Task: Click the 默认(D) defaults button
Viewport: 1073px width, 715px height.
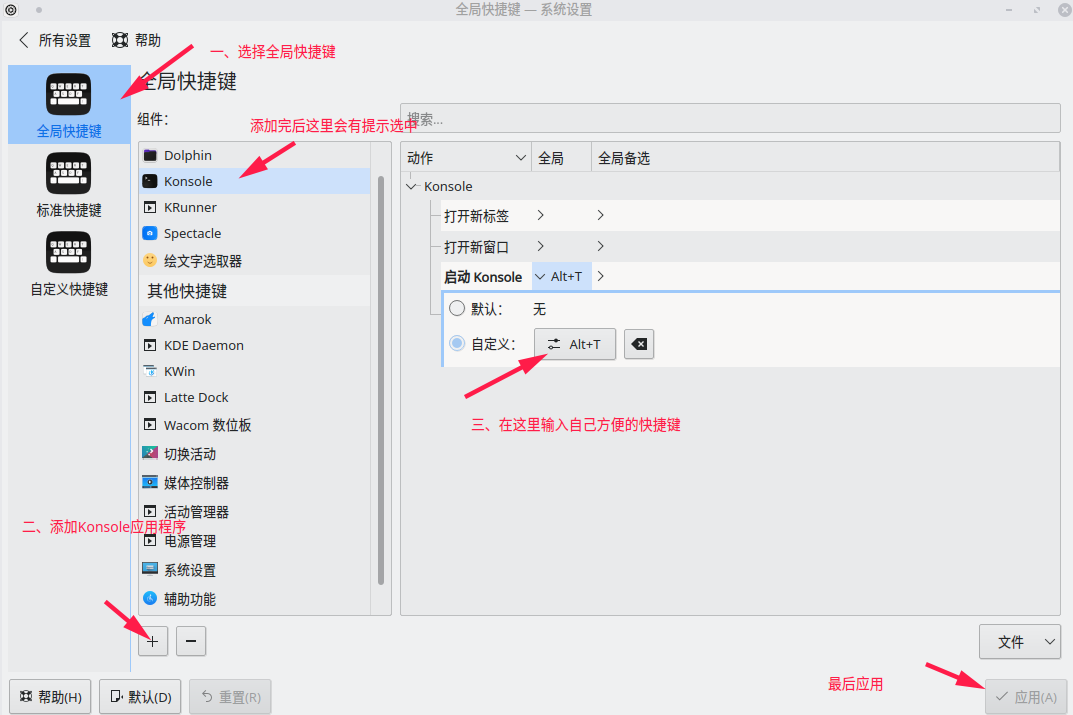Action: [140, 697]
